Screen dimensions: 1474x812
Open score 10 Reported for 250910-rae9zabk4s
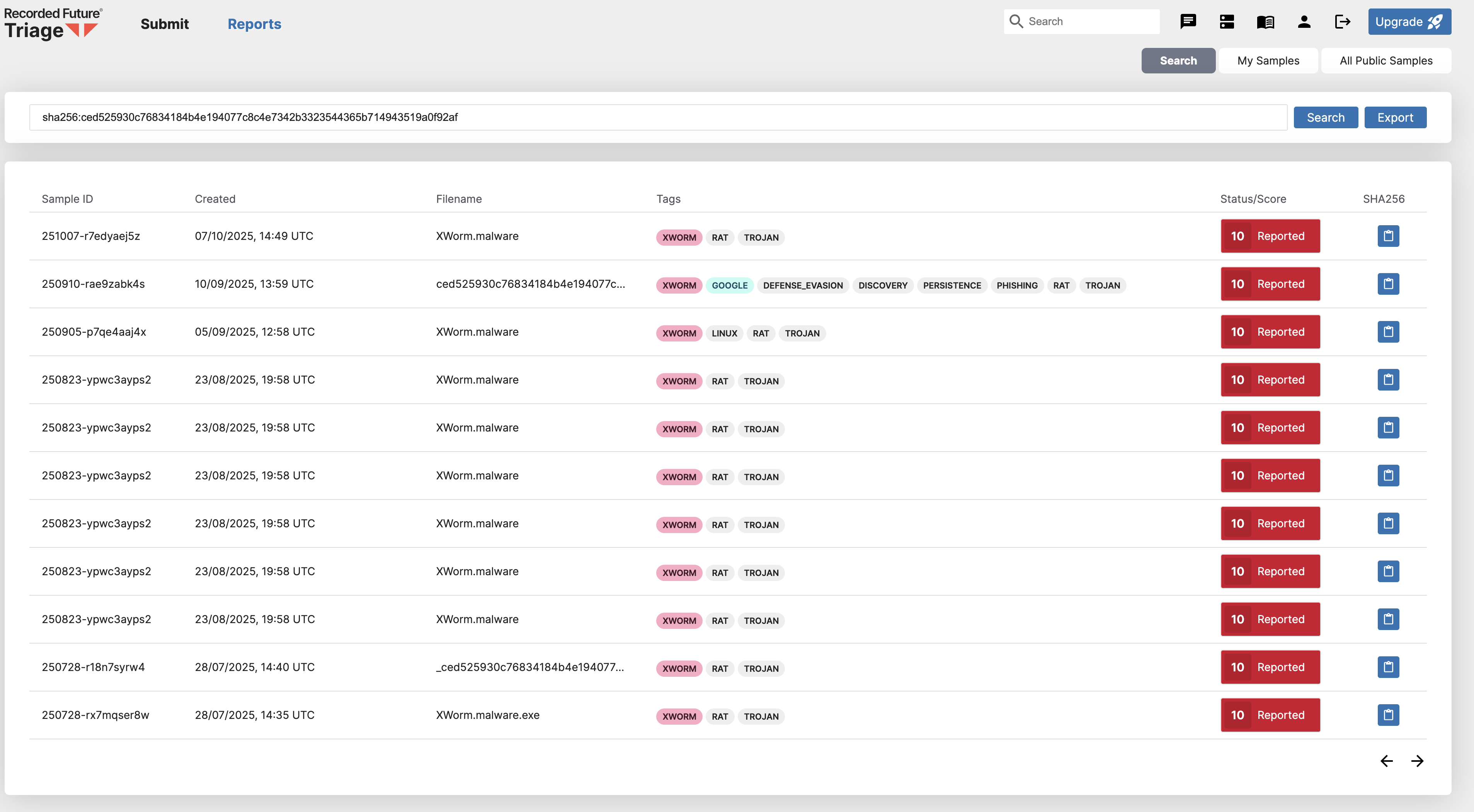[x=1270, y=284]
